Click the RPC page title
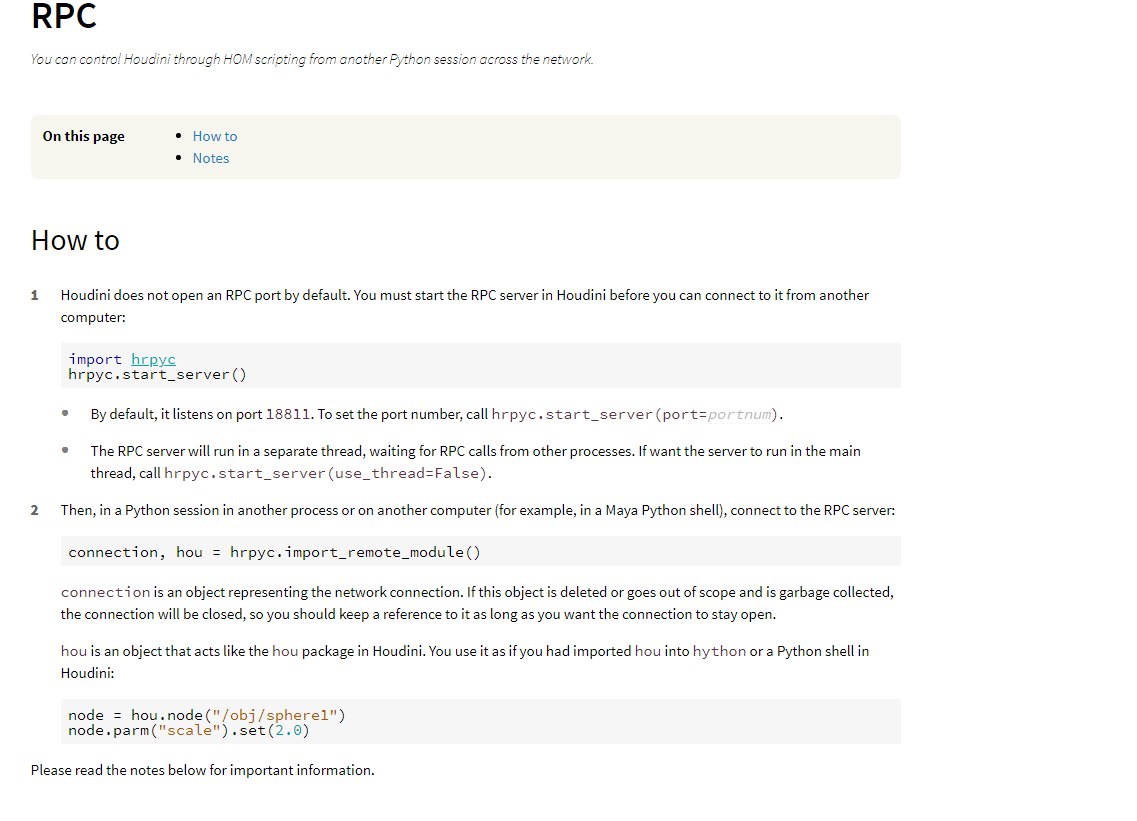Image resolution: width=1137 pixels, height=821 pixels. coord(64,17)
